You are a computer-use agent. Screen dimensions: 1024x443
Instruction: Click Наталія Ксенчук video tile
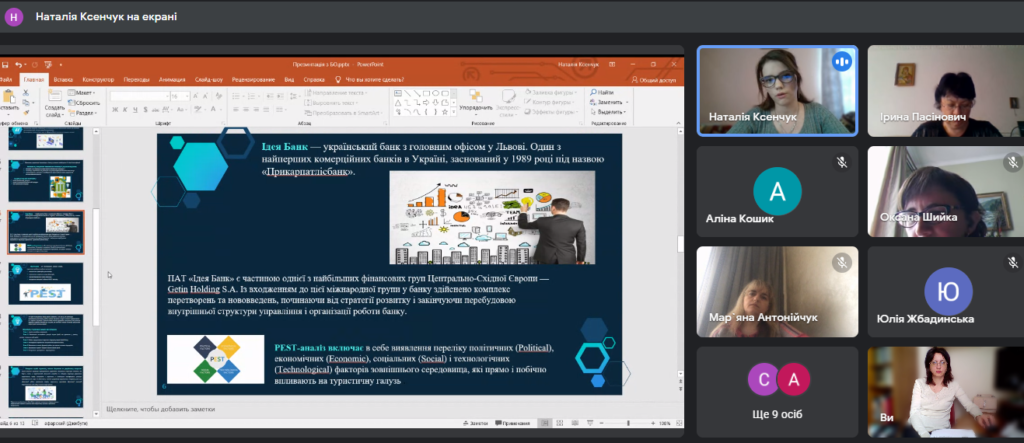pyautogui.click(x=777, y=91)
